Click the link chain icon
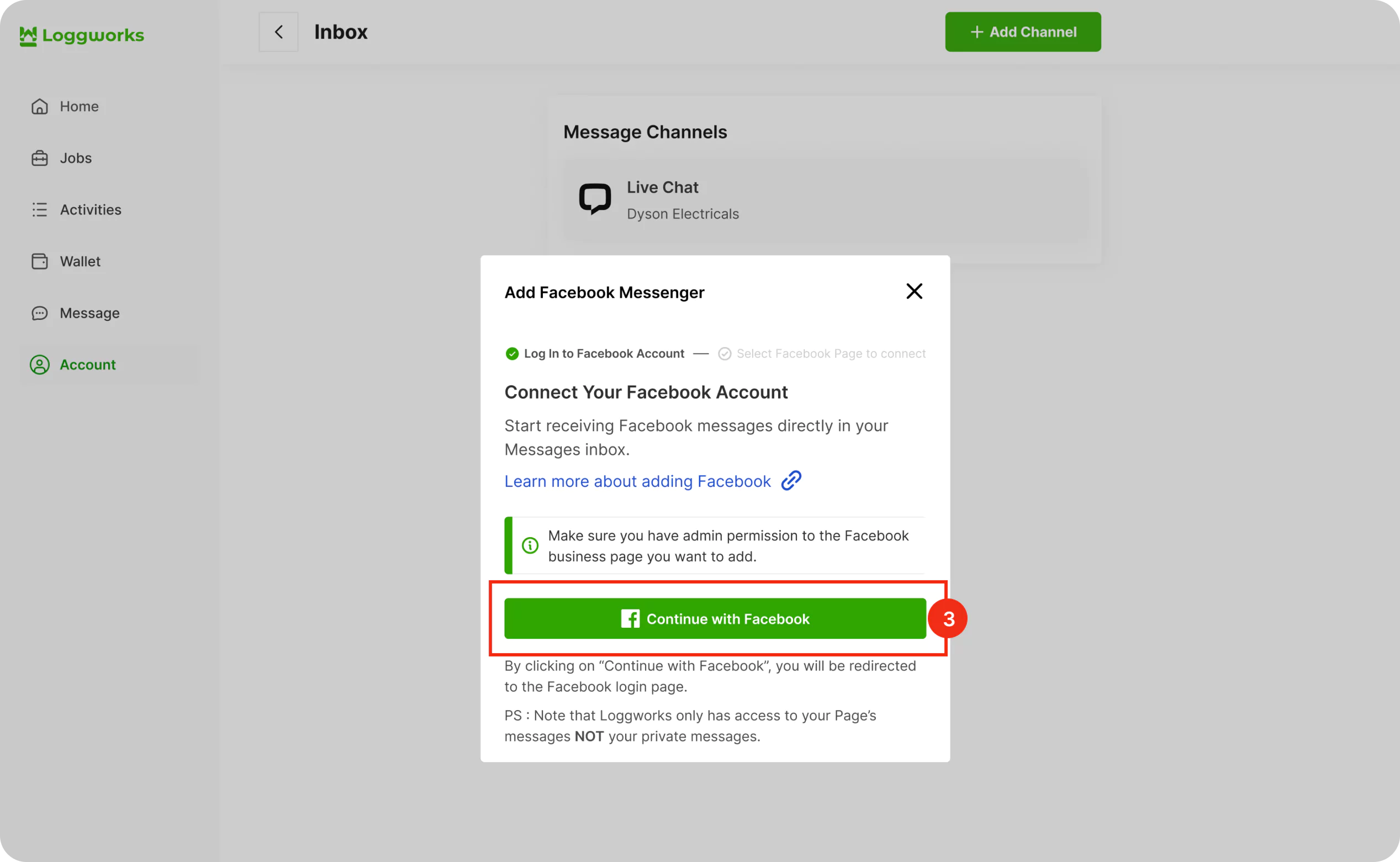This screenshot has width=1400, height=862. [791, 481]
